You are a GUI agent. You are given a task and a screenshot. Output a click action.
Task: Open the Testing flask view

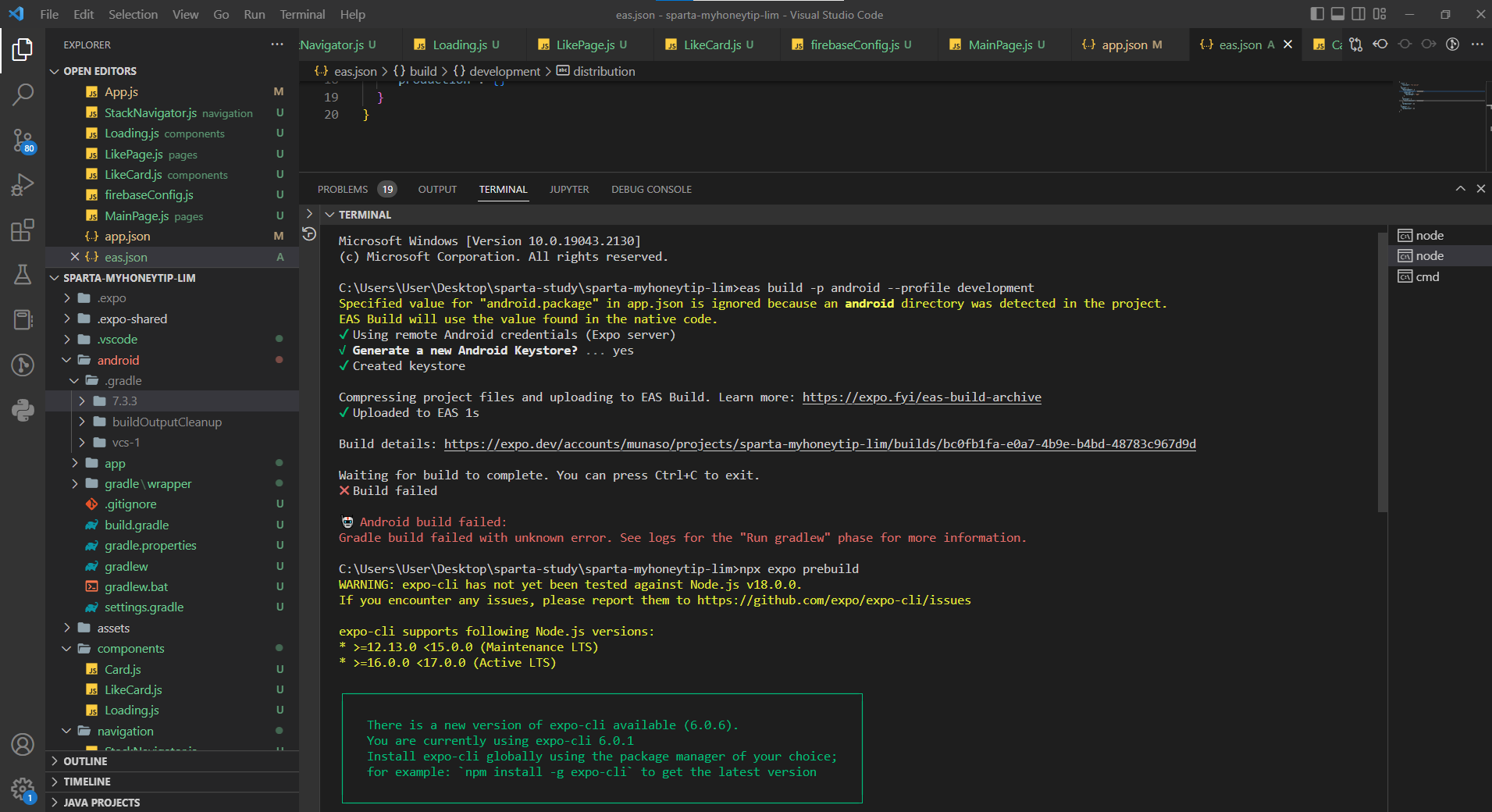(x=23, y=275)
